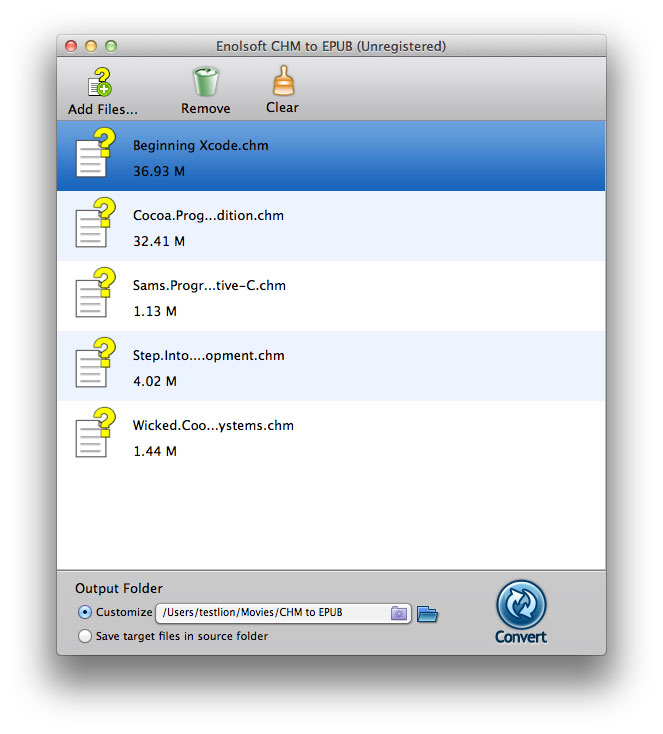Click the Clear brush icon

coord(283,81)
